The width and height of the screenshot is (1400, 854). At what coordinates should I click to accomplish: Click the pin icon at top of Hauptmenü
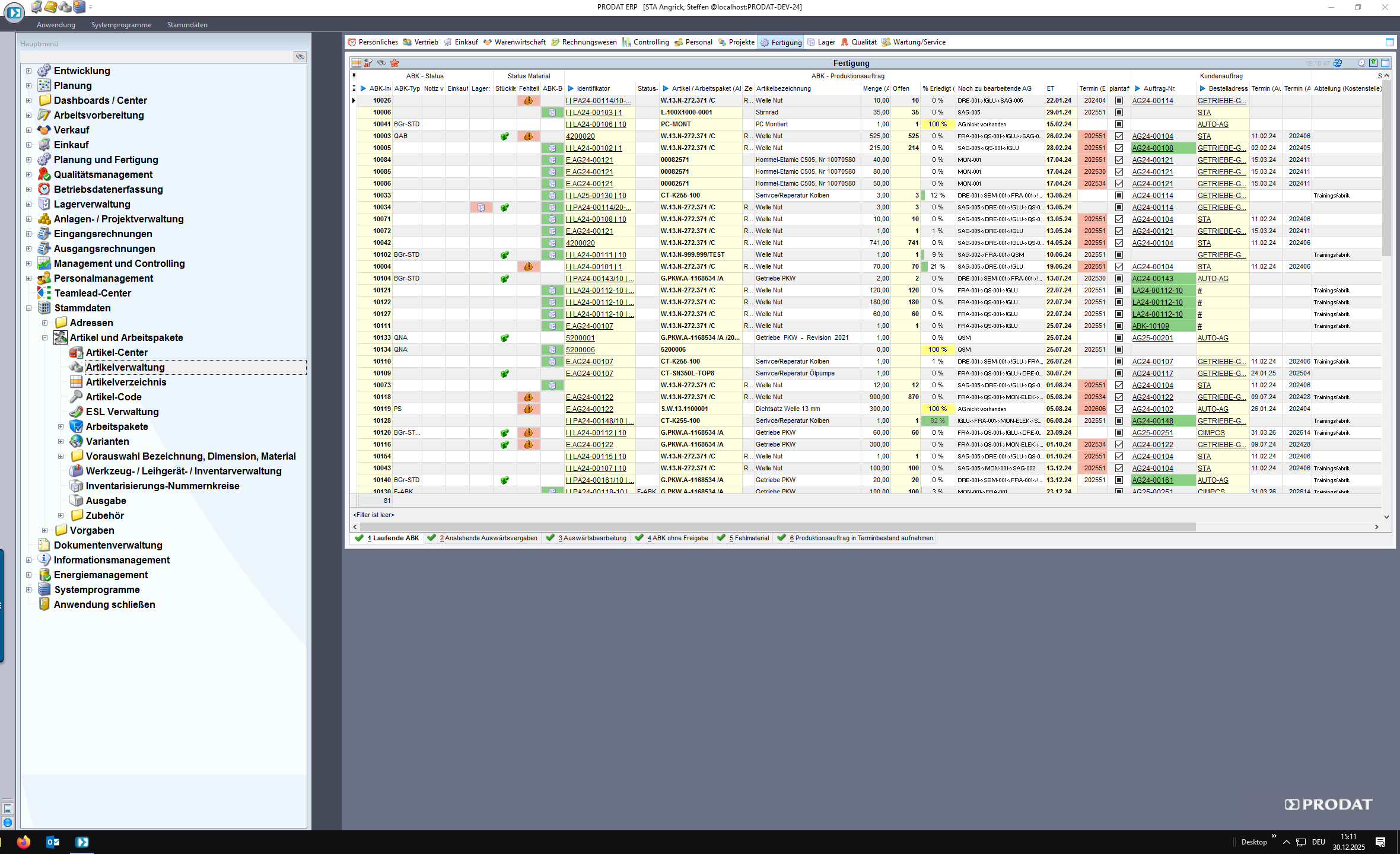[x=300, y=57]
